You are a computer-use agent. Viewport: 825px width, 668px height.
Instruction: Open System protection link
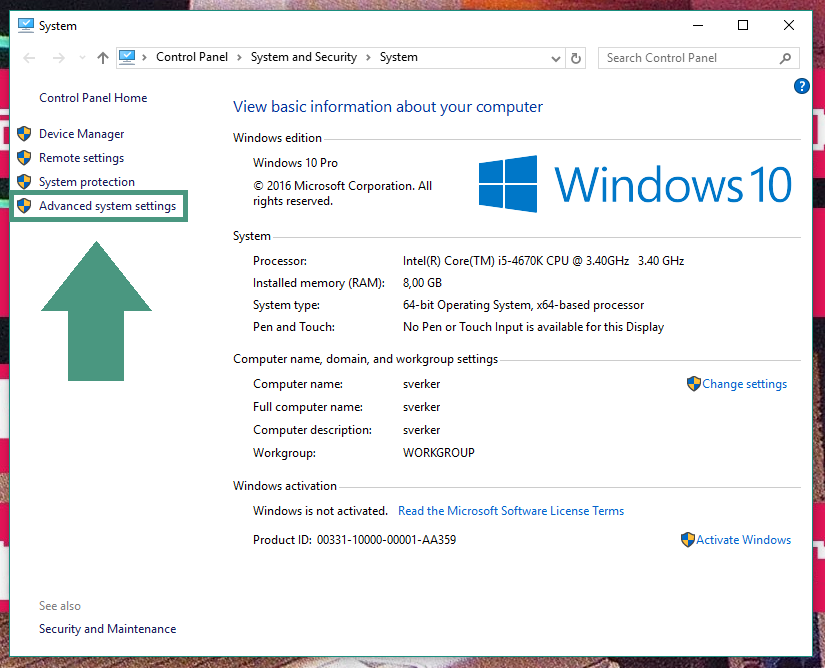coord(86,182)
